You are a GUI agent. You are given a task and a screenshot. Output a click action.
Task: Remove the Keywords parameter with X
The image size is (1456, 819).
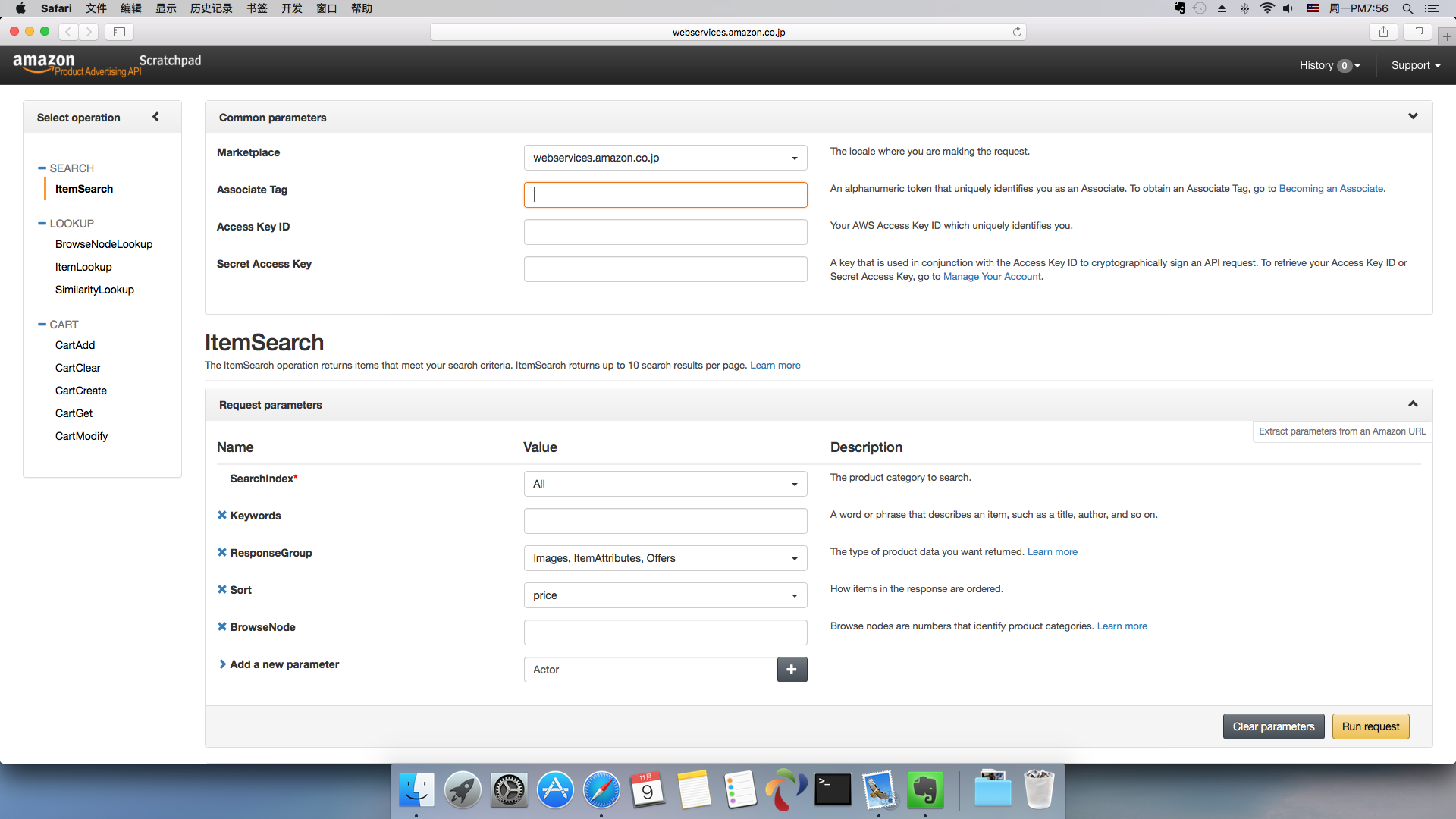coord(222,515)
